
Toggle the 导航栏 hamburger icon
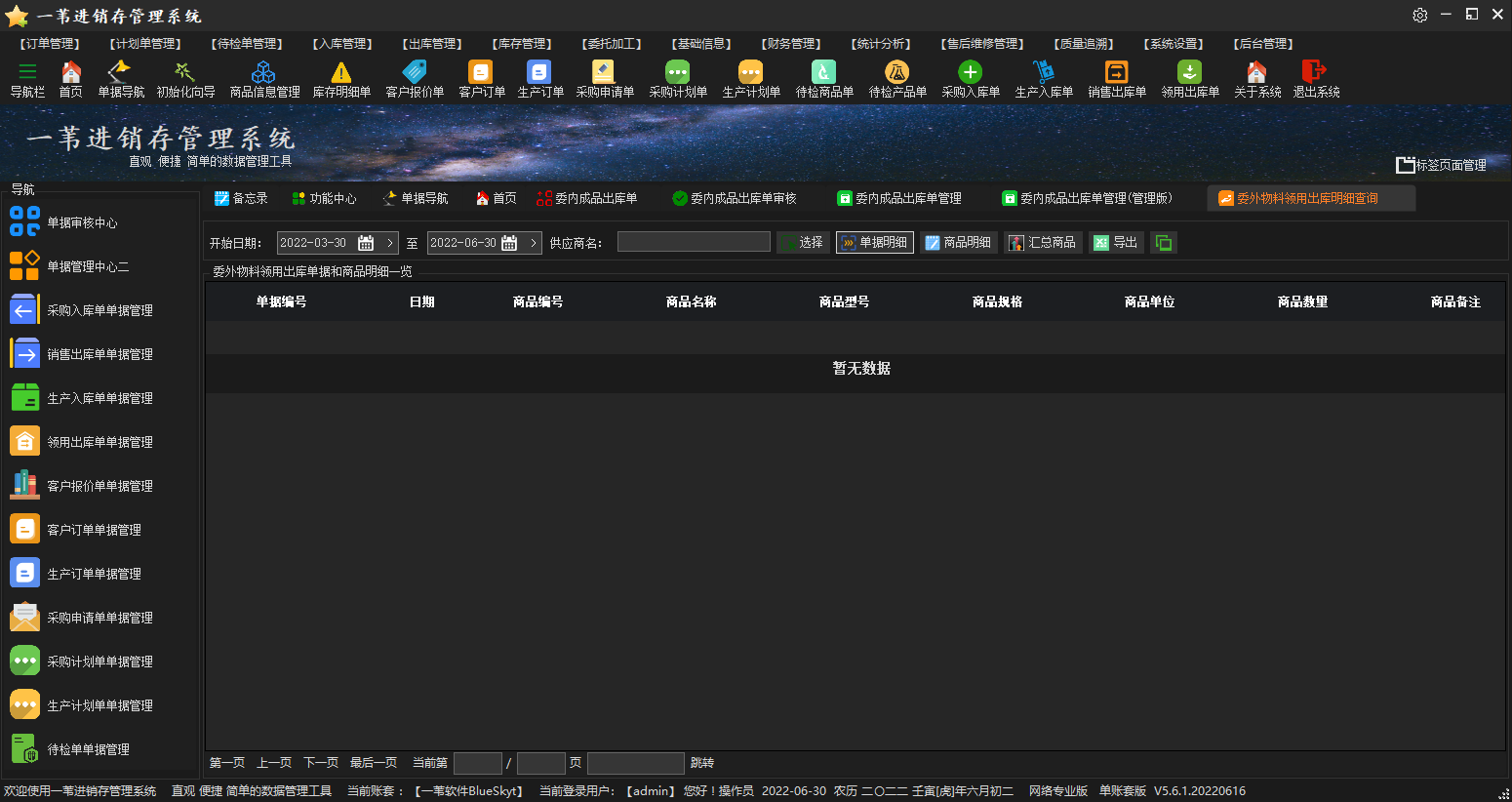point(27,78)
